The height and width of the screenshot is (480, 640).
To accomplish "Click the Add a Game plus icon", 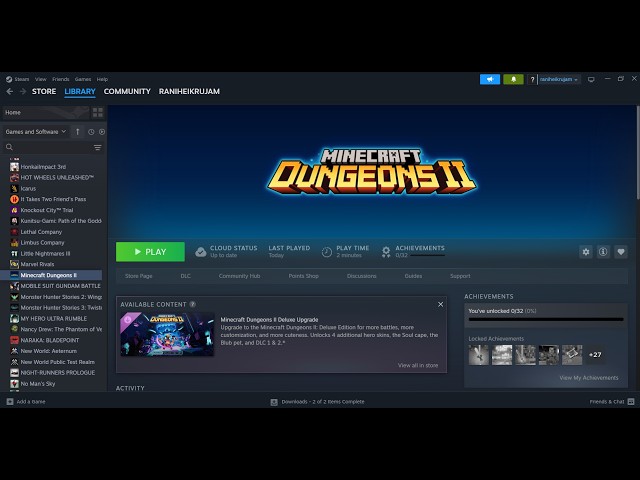I will (10, 402).
